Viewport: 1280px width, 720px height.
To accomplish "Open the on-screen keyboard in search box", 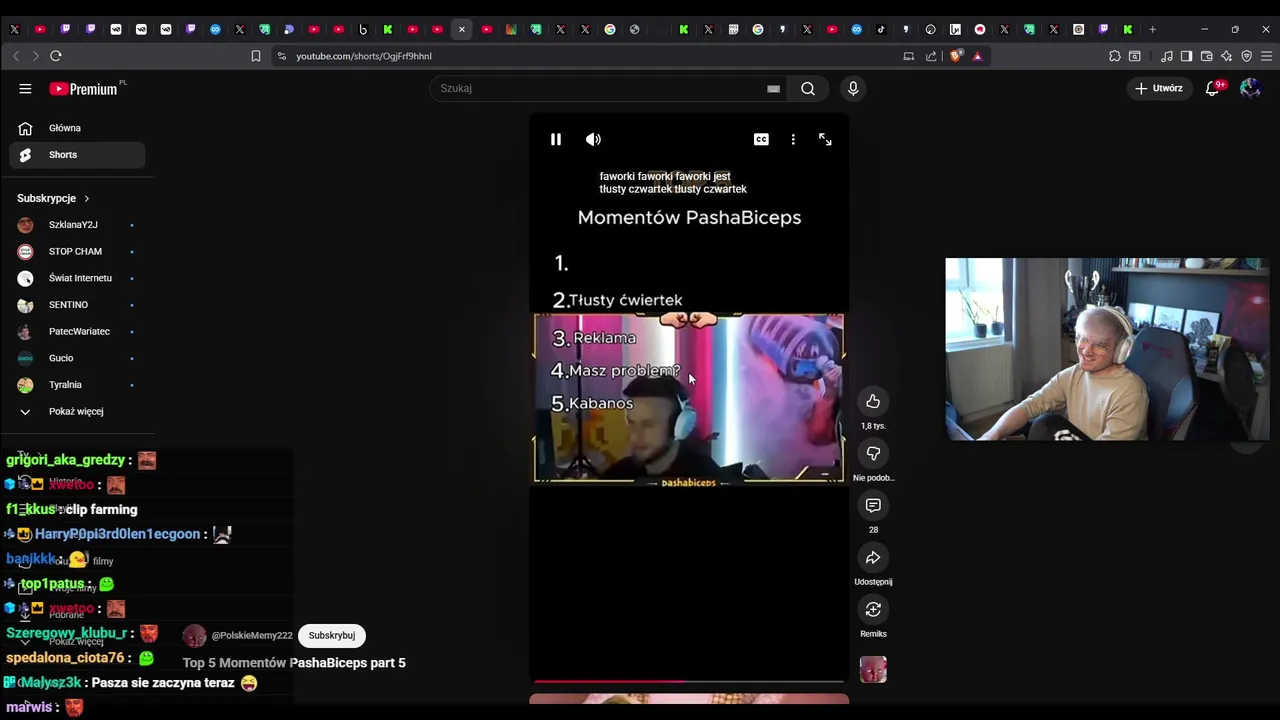I will click(x=773, y=88).
